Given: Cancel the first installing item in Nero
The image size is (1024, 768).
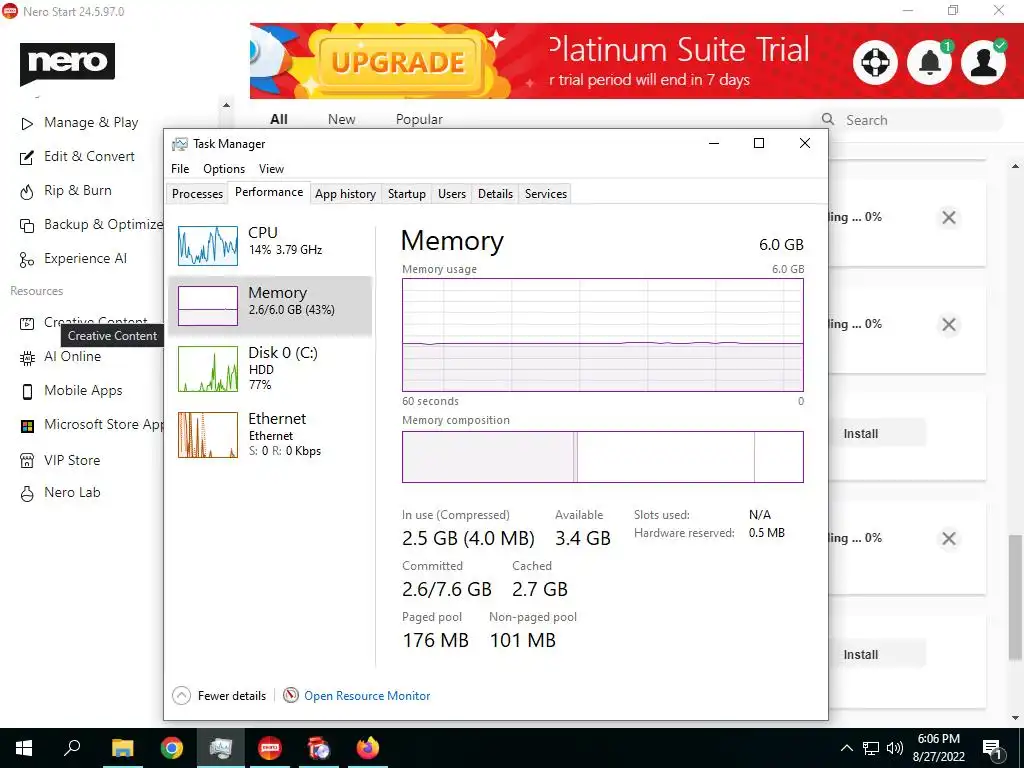Looking at the screenshot, I should pos(949,217).
